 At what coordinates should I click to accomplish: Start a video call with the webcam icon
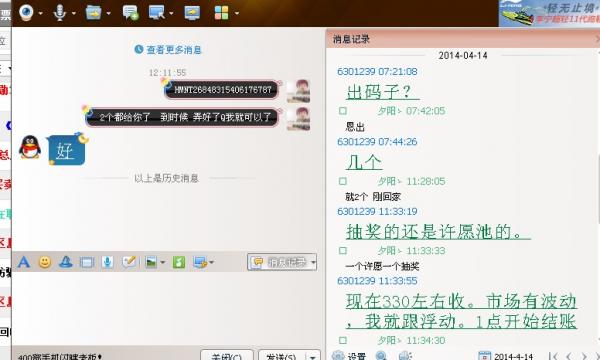click(26, 13)
